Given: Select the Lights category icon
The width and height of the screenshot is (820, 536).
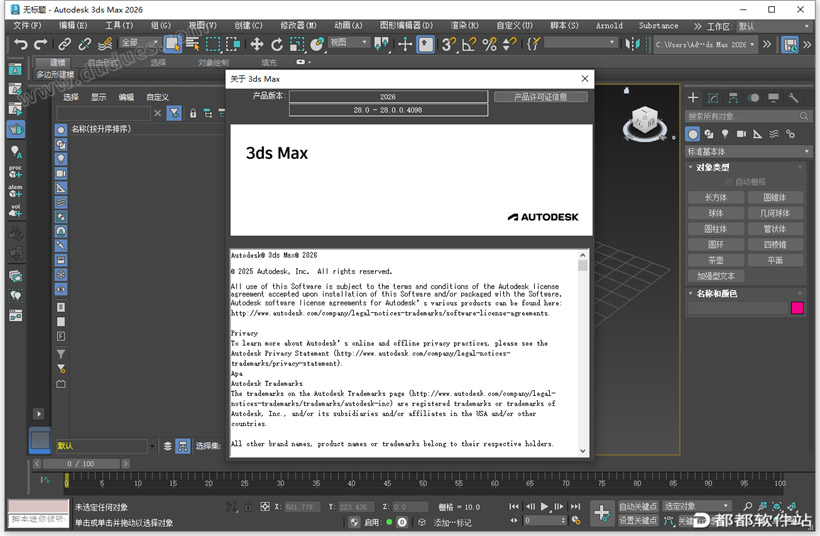Looking at the screenshot, I should (725, 134).
